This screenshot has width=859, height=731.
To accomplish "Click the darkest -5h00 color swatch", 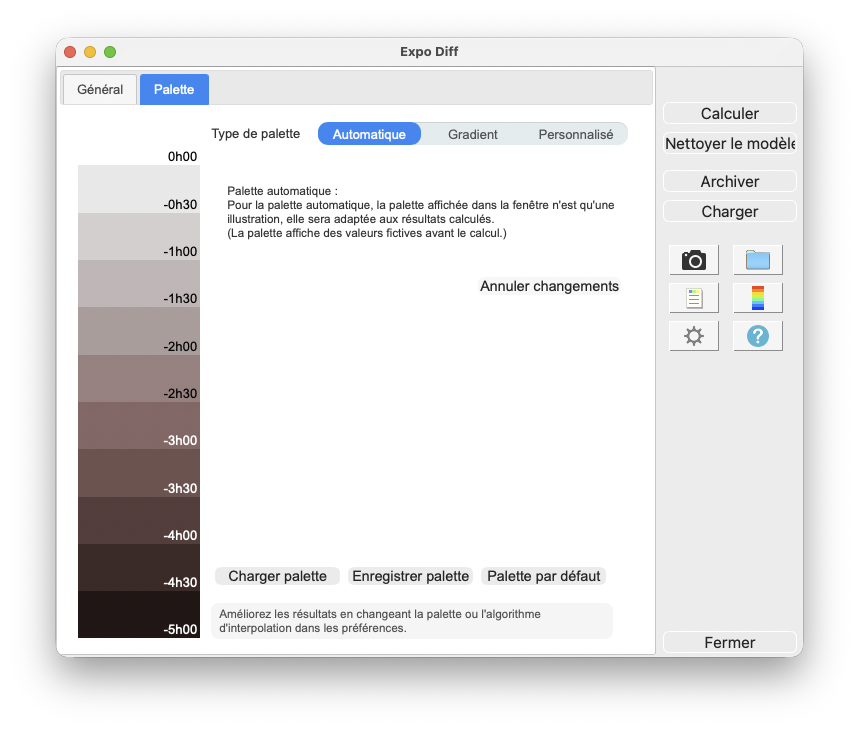I will [139, 614].
